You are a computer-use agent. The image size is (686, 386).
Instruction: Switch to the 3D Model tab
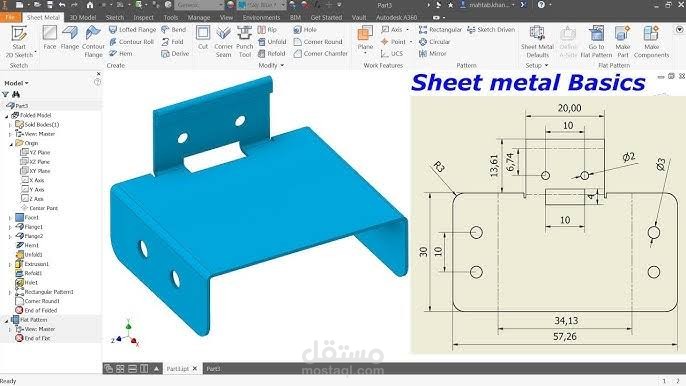tap(83, 18)
